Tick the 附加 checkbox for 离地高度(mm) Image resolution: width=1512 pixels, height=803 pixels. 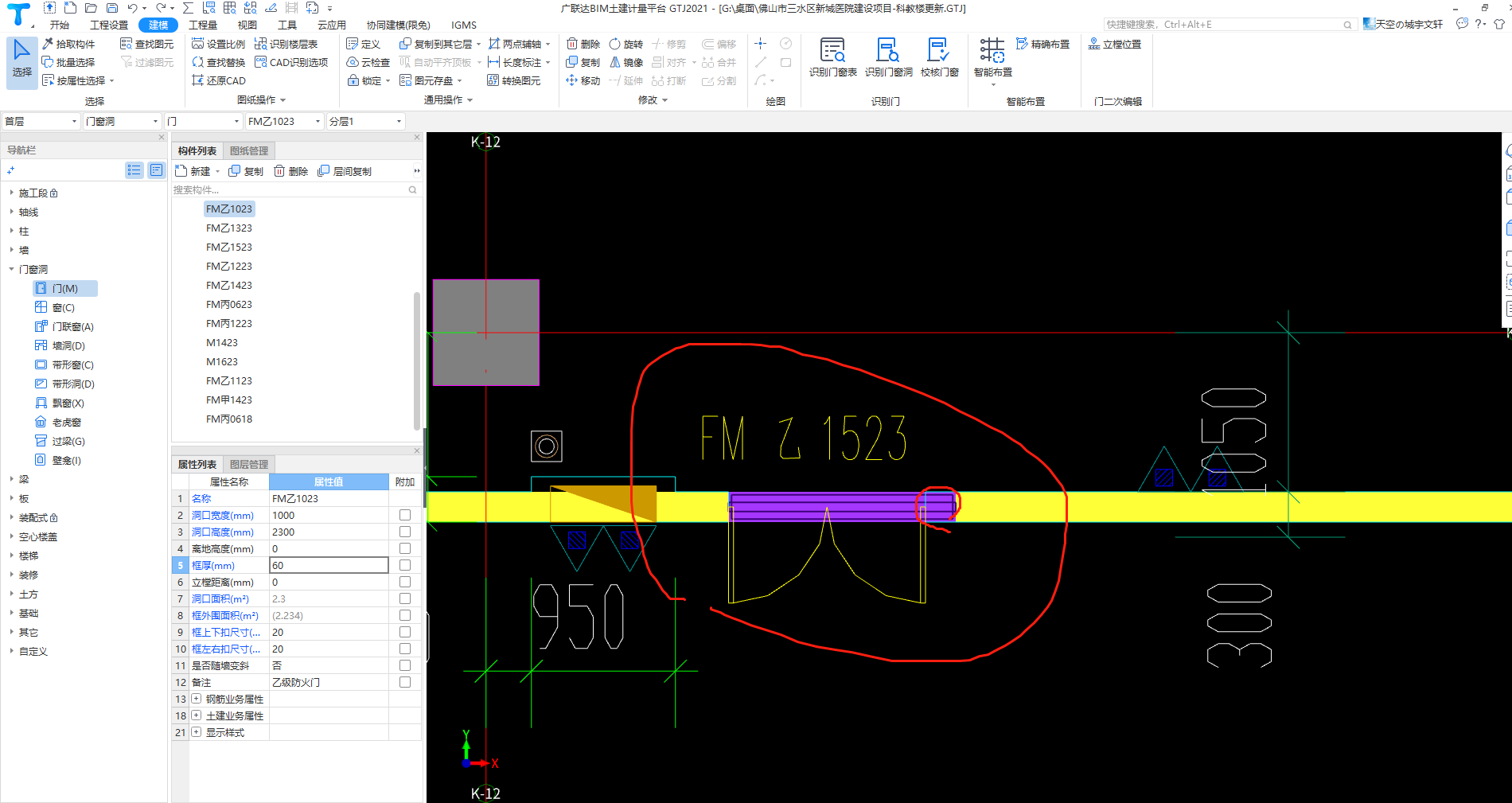pos(405,548)
